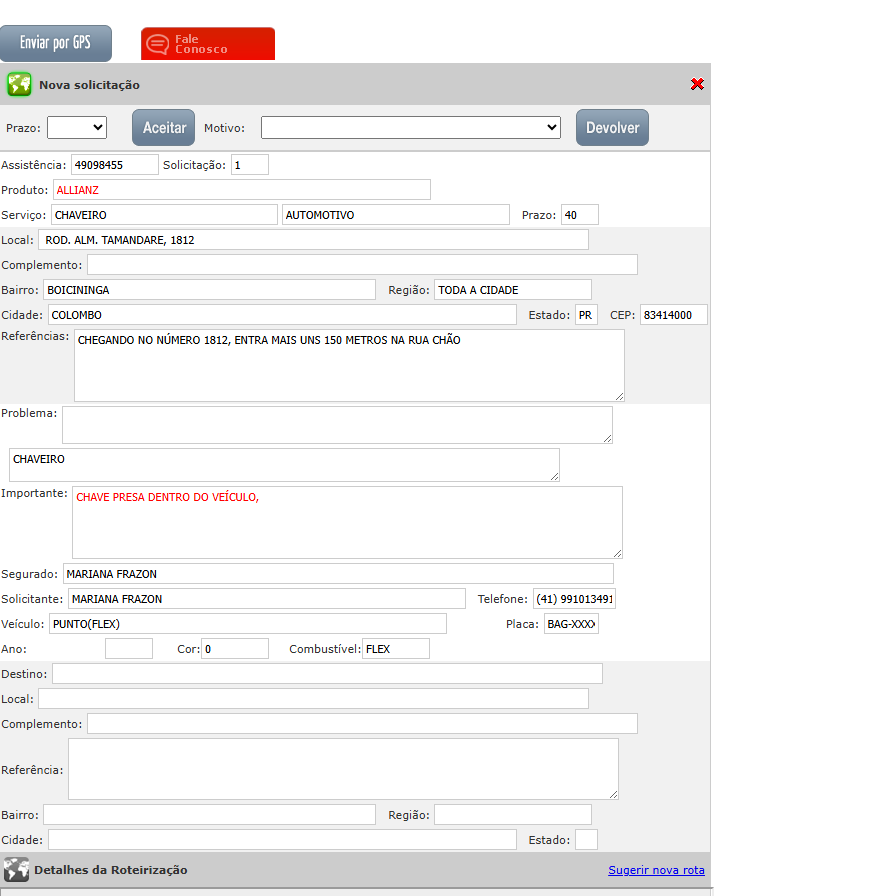The width and height of the screenshot is (876, 896).
Task: Click the resize handle of Problema textarea
Action: tap(607, 438)
